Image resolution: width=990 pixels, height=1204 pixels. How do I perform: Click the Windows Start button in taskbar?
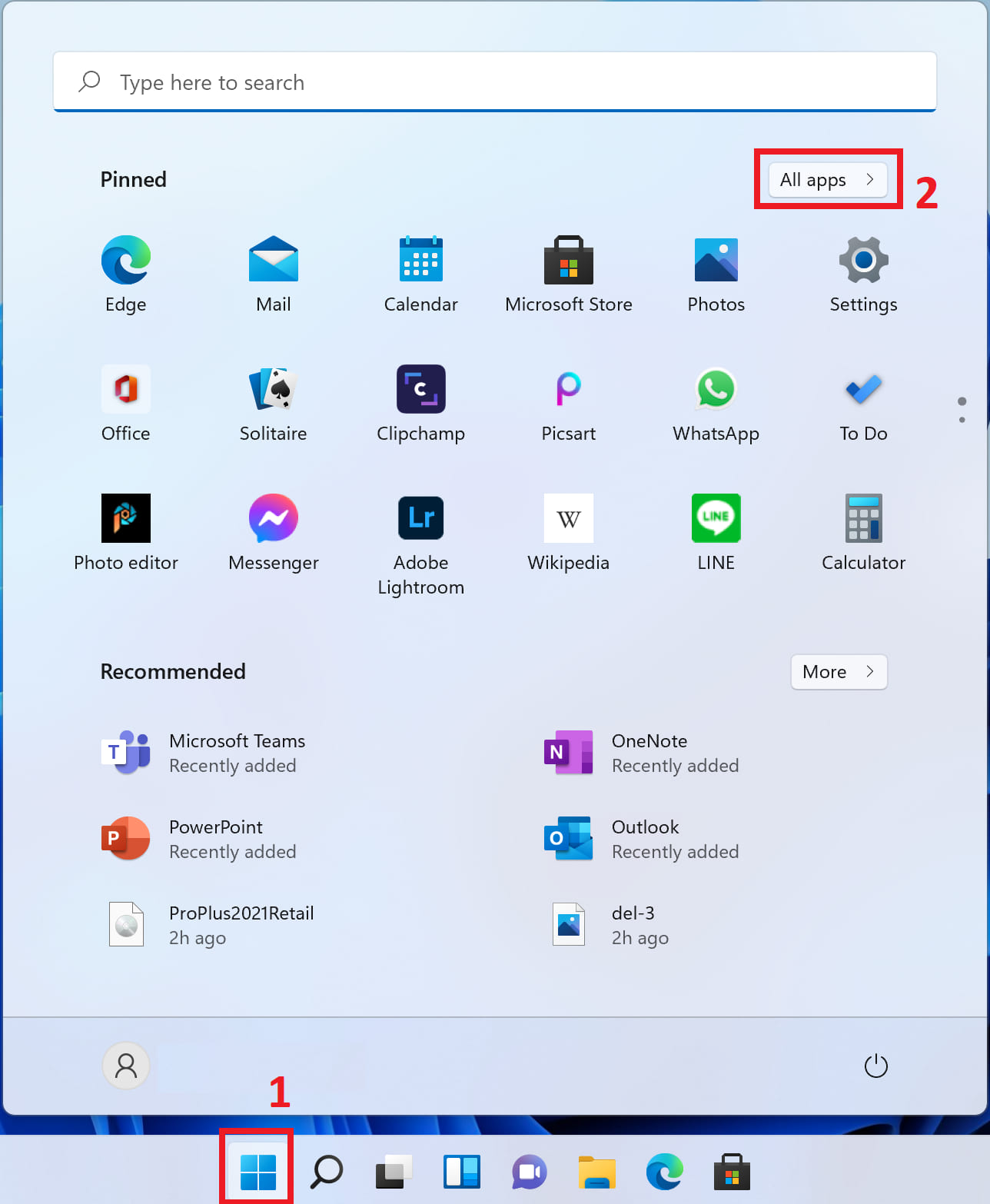(257, 1172)
